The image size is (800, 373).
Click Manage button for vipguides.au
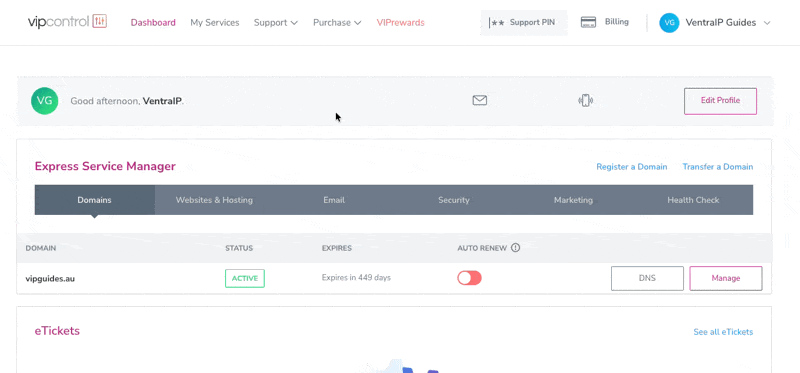coord(726,278)
